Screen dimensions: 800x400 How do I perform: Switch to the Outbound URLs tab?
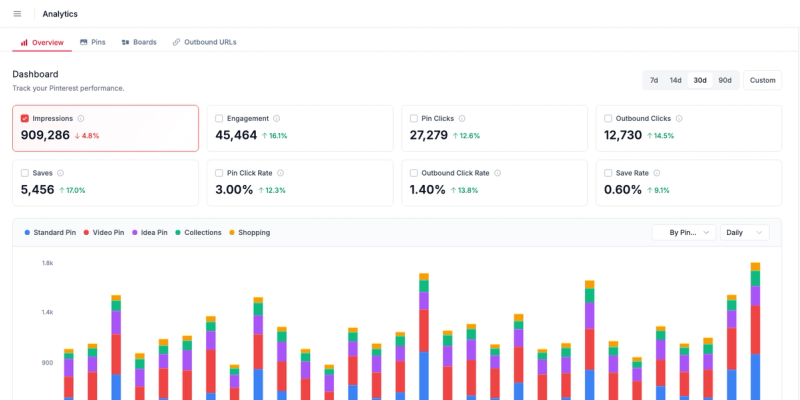click(205, 42)
